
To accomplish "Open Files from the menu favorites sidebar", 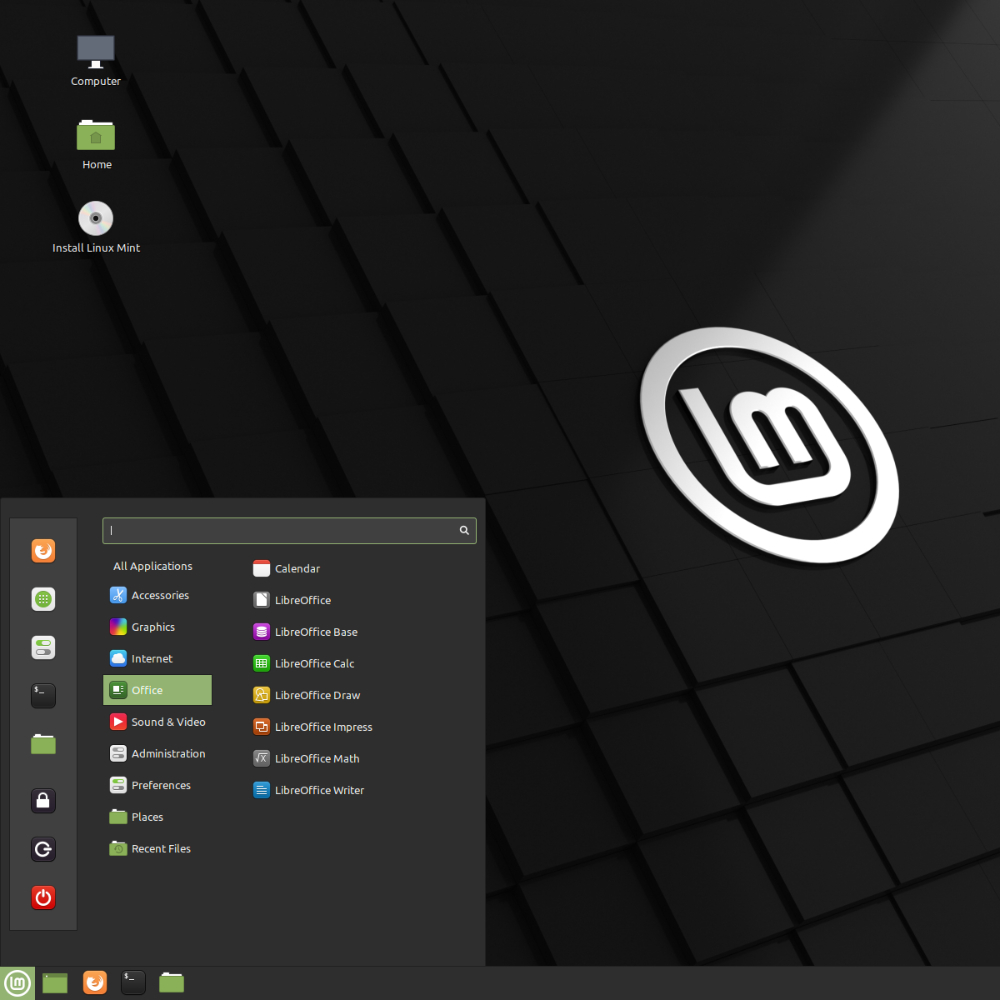I will (x=43, y=744).
